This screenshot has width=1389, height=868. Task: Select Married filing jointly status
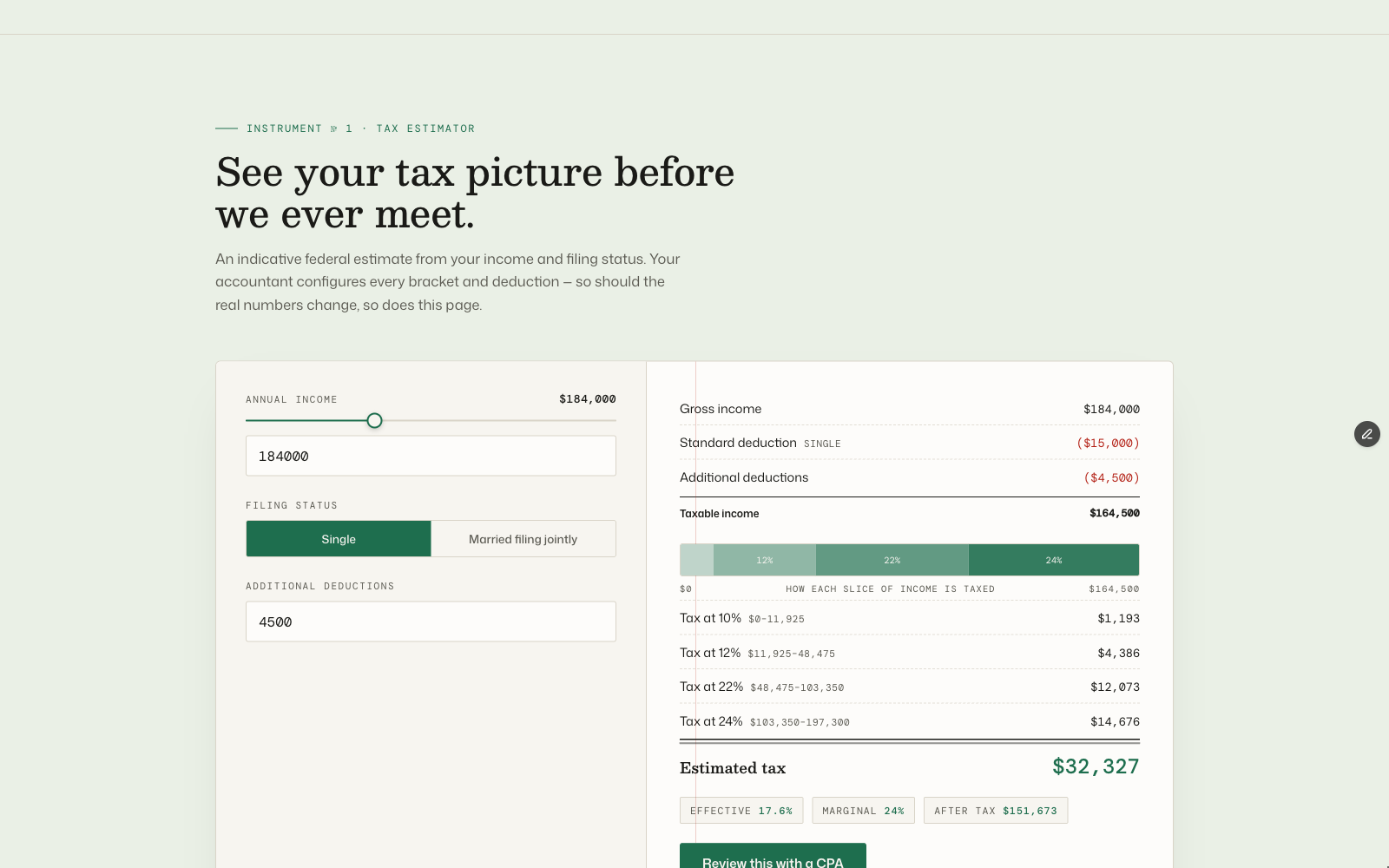tap(523, 539)
